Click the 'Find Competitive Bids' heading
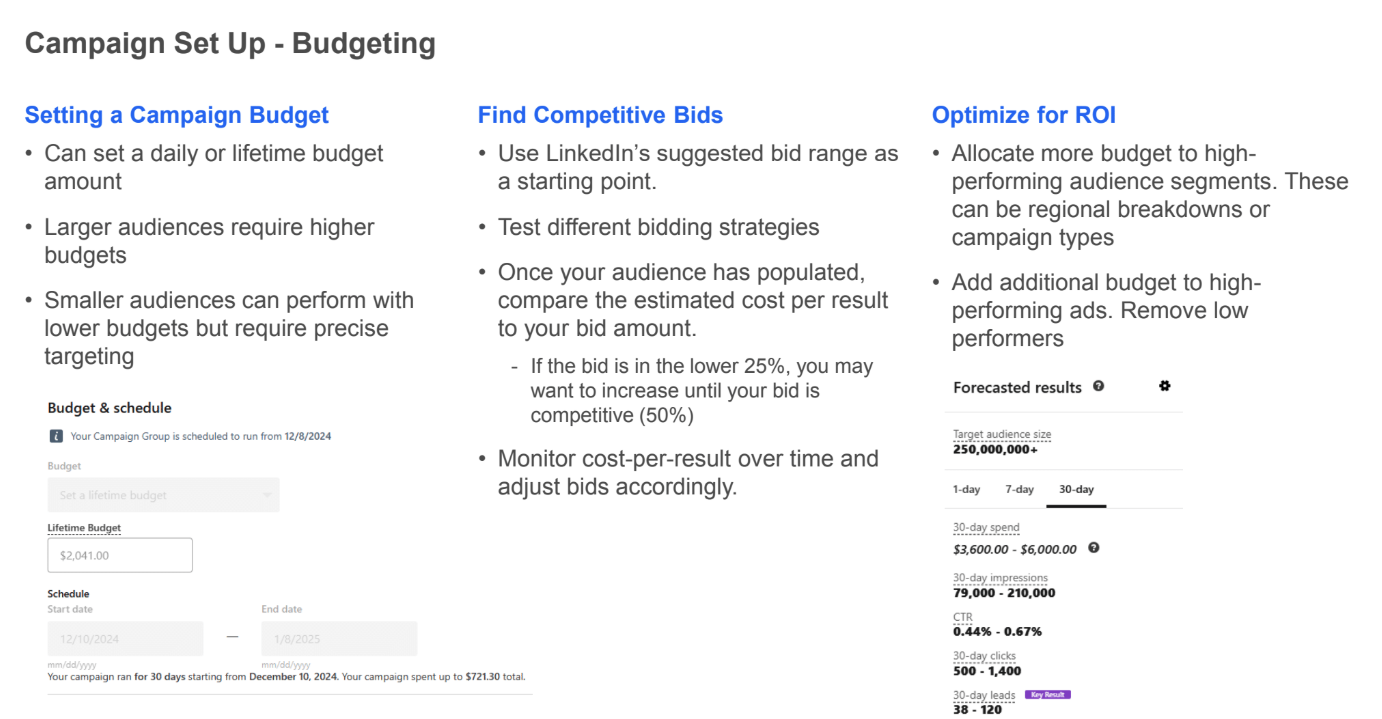This screenshot has height=719, width=1382. tap(600, 115)
